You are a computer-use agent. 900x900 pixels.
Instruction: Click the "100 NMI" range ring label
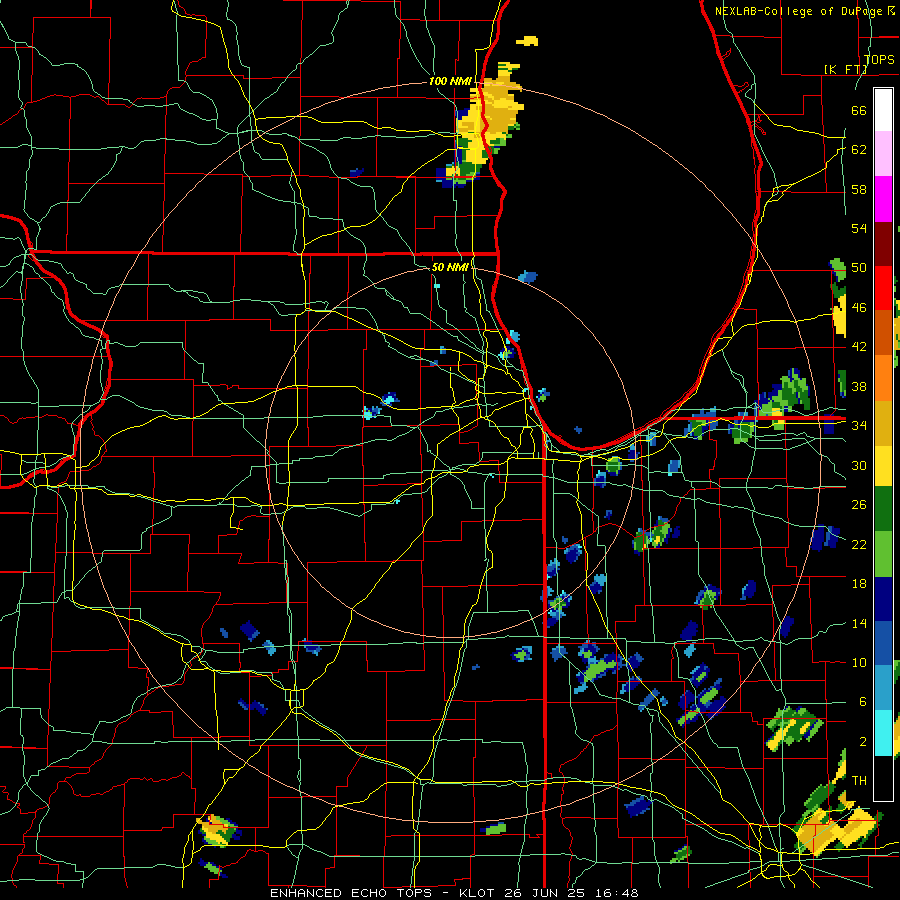pos(450,81)
